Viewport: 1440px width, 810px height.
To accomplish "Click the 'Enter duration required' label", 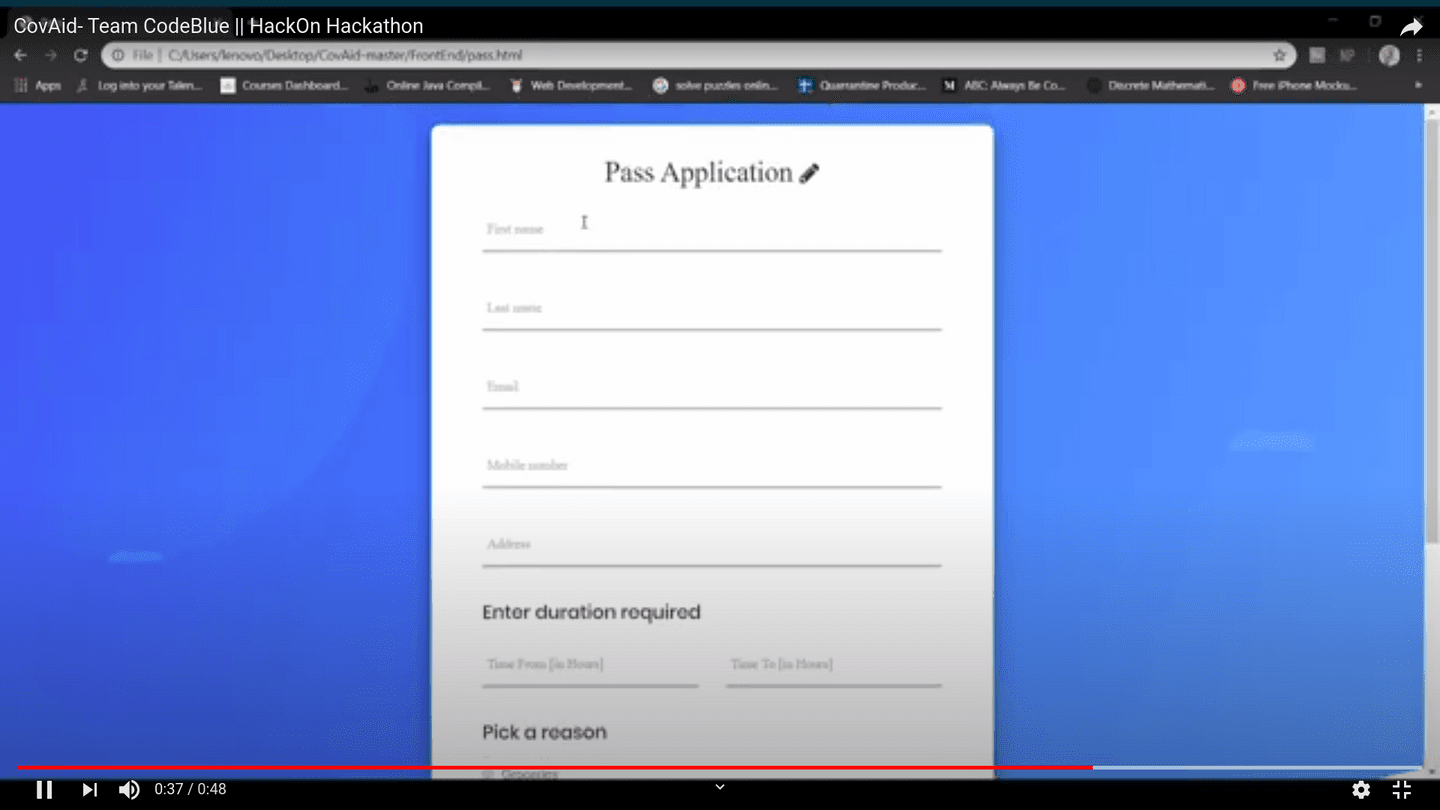I will (591, 612).
